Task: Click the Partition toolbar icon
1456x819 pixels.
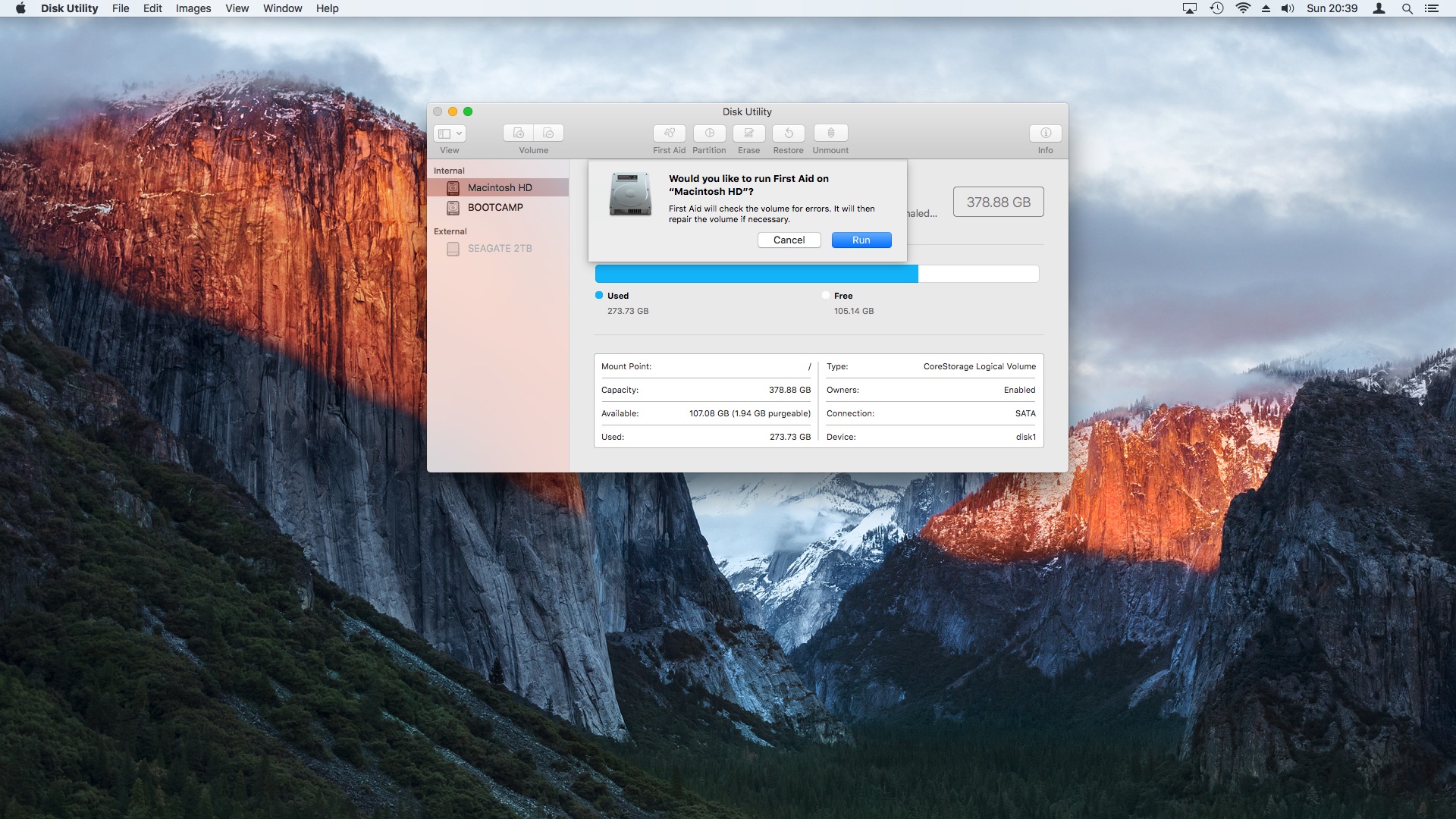Action: 709,133
